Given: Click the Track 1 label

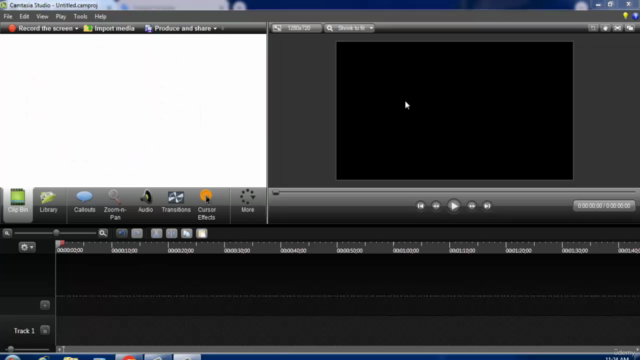Looking at the screenshot, I should [24, 331].
